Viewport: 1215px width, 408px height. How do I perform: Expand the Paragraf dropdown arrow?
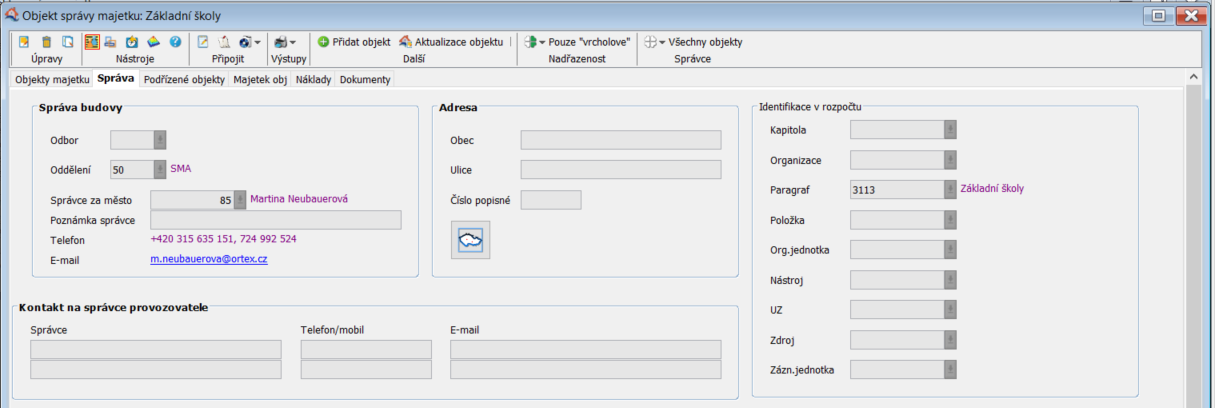click(x=950, y=188)
